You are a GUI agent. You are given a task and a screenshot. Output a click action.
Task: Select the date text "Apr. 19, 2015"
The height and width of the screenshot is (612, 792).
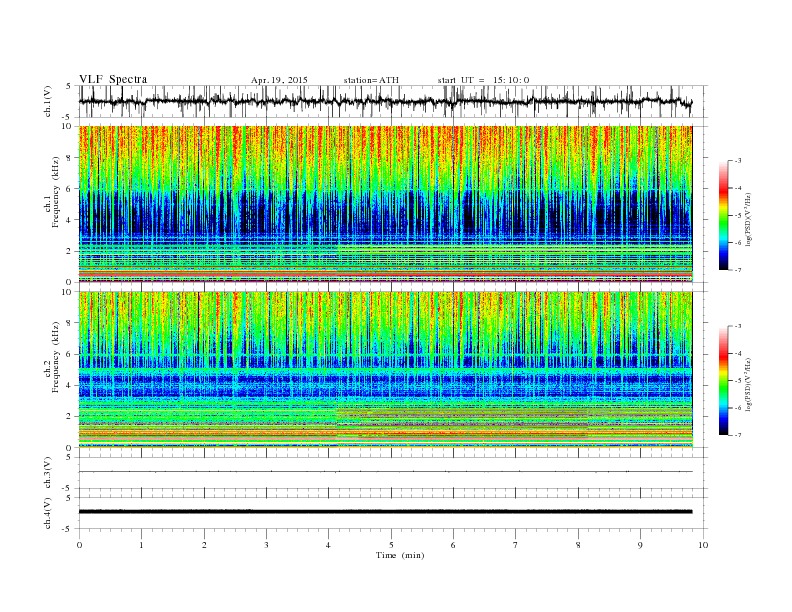point(279,80)
